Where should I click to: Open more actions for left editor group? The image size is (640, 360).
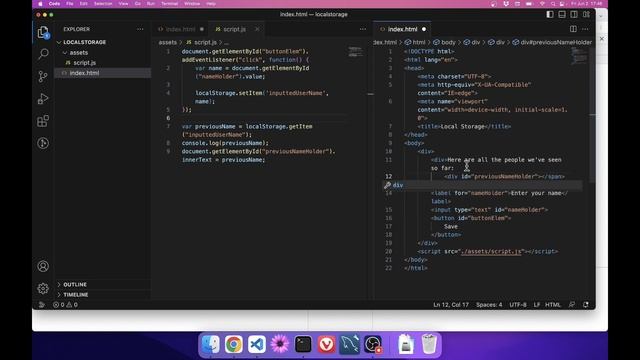(362, 29)
